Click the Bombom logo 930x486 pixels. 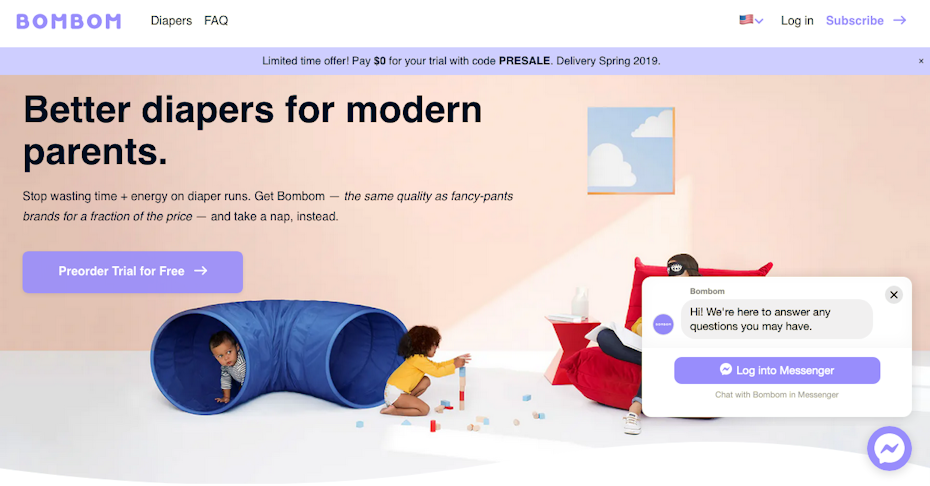[x=69, y=21]
